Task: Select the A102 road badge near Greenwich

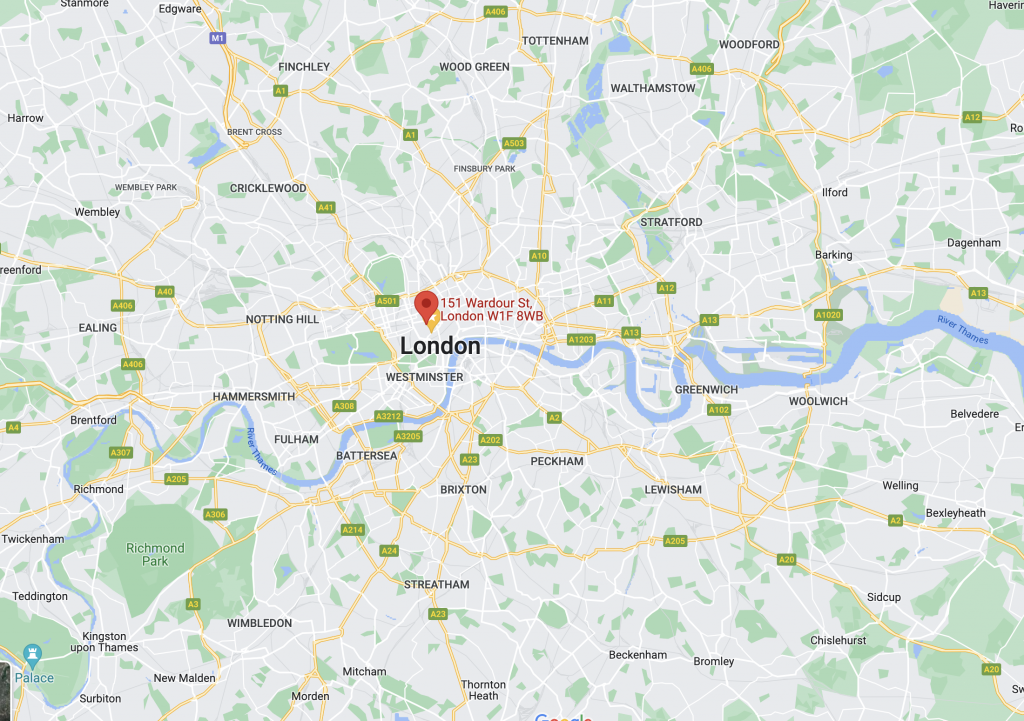Action: (719, 410)
